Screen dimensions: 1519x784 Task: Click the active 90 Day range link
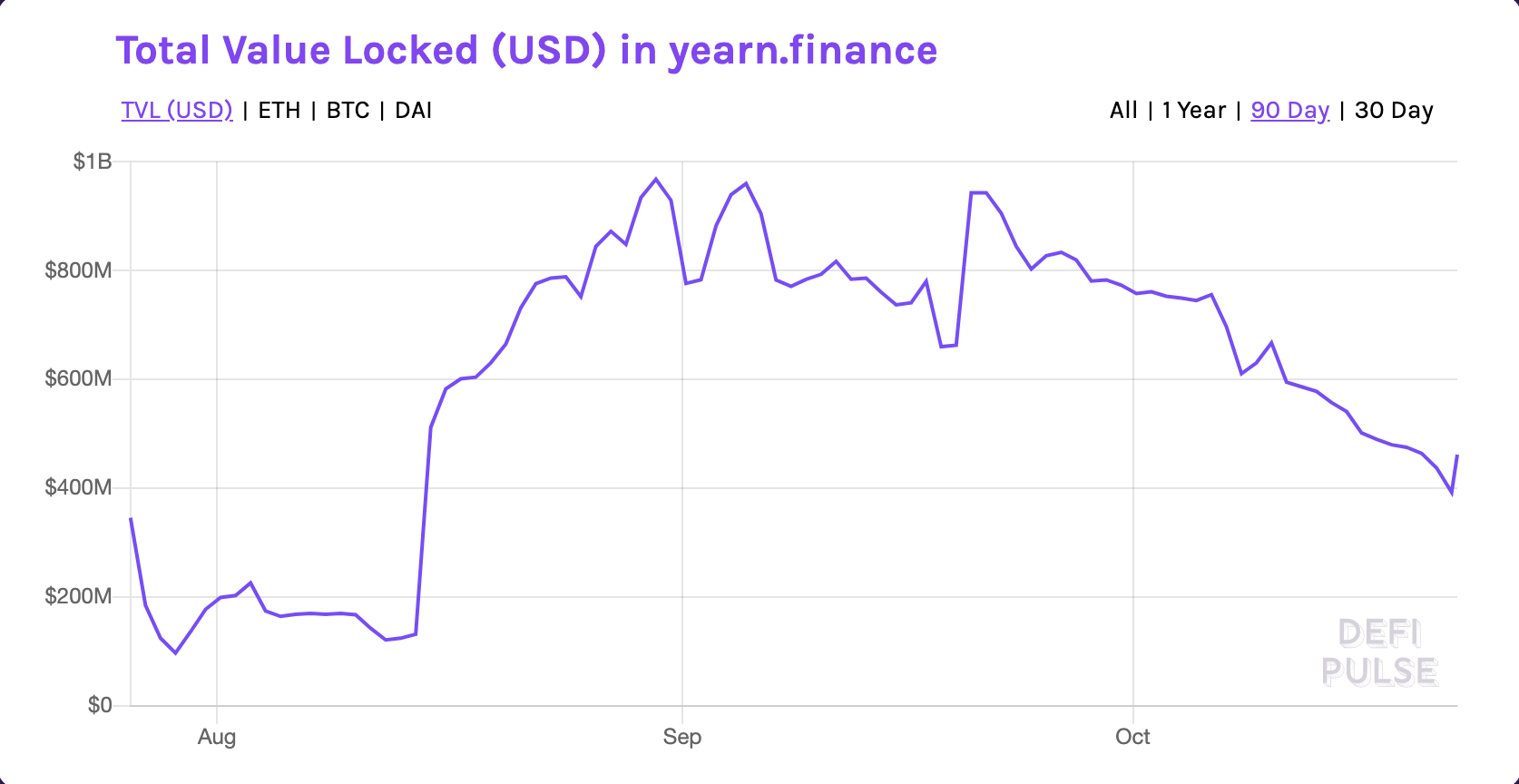(x=1289, y=110)
